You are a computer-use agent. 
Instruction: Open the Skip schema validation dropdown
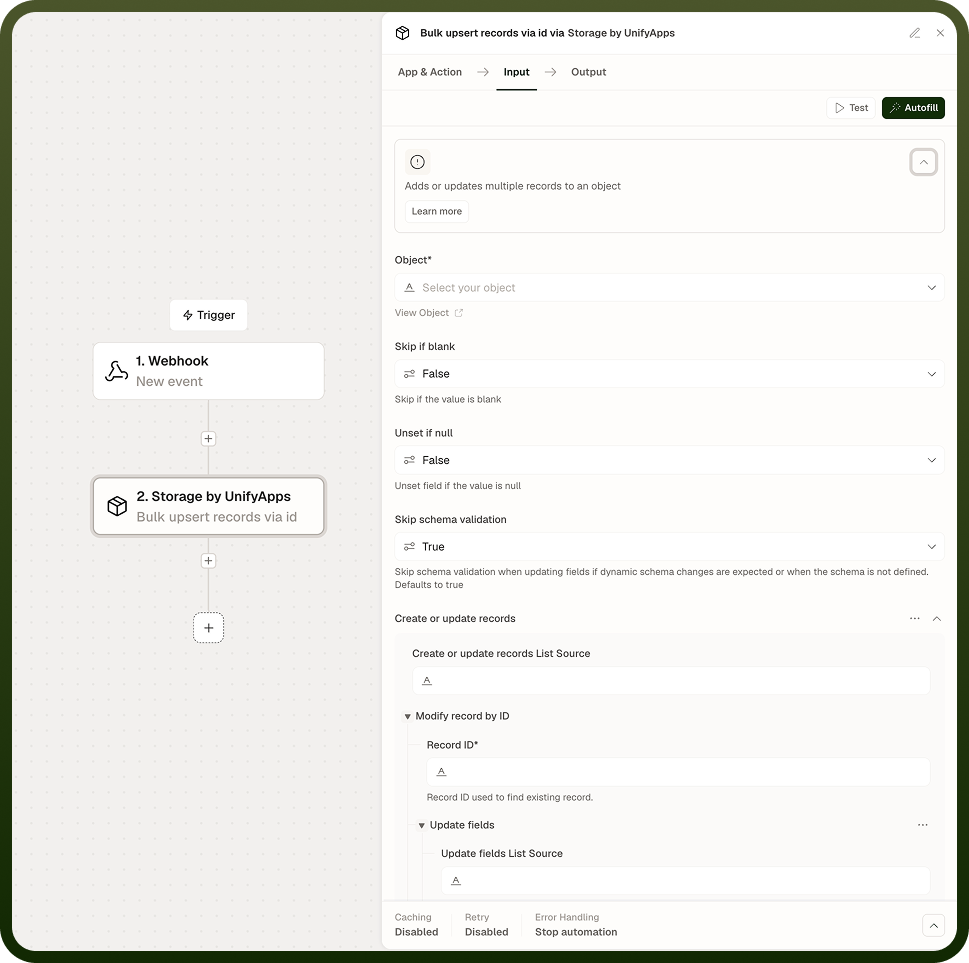pyautogui.click(x=669, y=547)
